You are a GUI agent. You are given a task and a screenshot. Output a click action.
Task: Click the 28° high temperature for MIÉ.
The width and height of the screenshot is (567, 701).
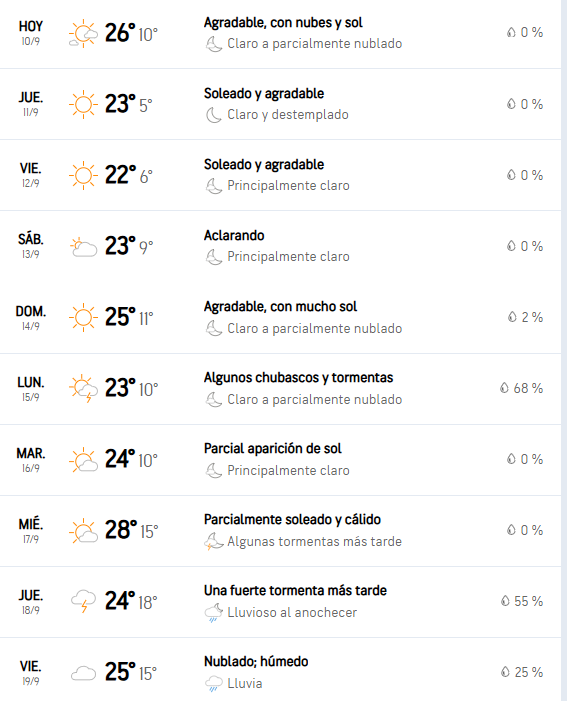[x=121, y=530]
